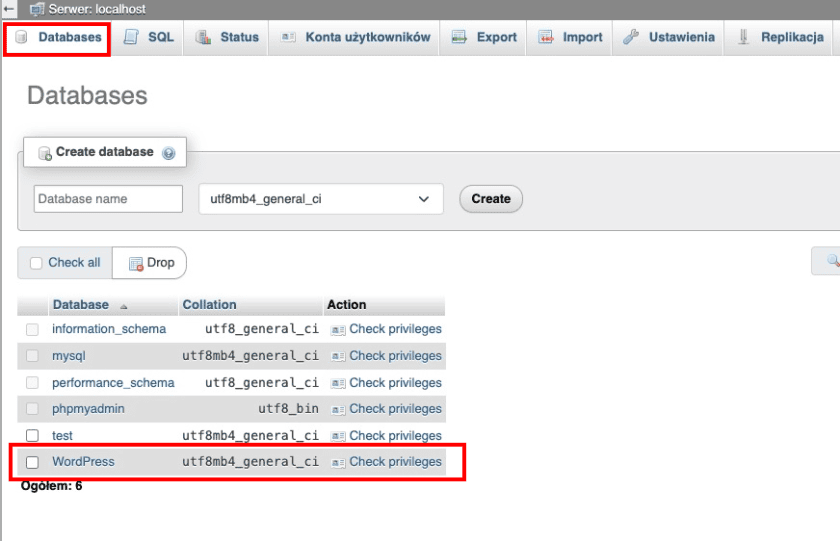Open the information_schema database
Image resolution: width=840 pixels, height=541 pixels.
point(109,329)
